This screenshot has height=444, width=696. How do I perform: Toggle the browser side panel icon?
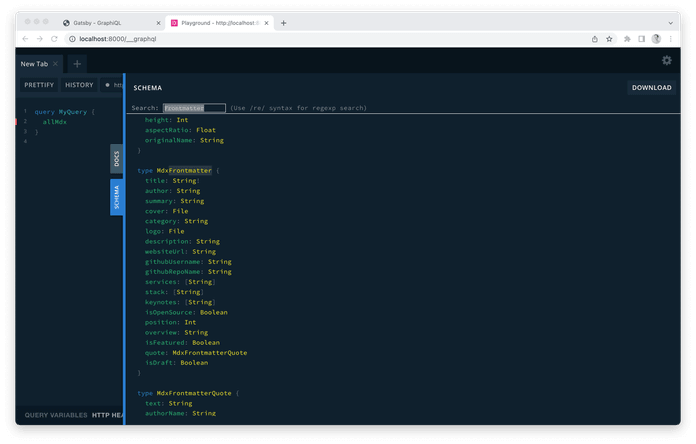click(641, 39)
